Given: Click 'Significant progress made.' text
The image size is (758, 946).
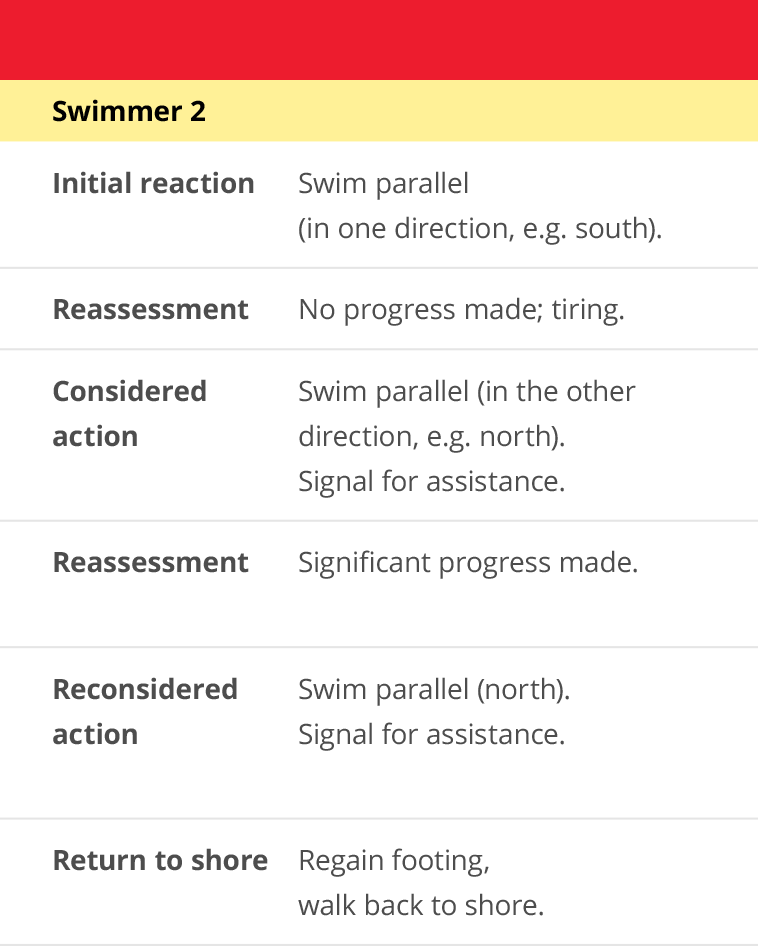Looking at the screenshot, I should coord(468,563).
